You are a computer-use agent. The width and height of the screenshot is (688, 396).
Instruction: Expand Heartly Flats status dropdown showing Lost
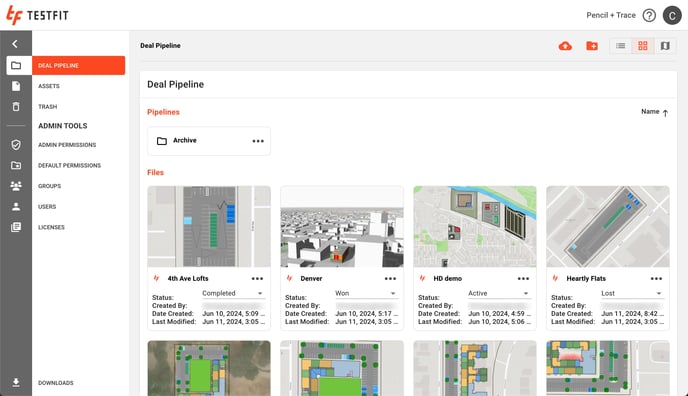(x=631, y=293)
